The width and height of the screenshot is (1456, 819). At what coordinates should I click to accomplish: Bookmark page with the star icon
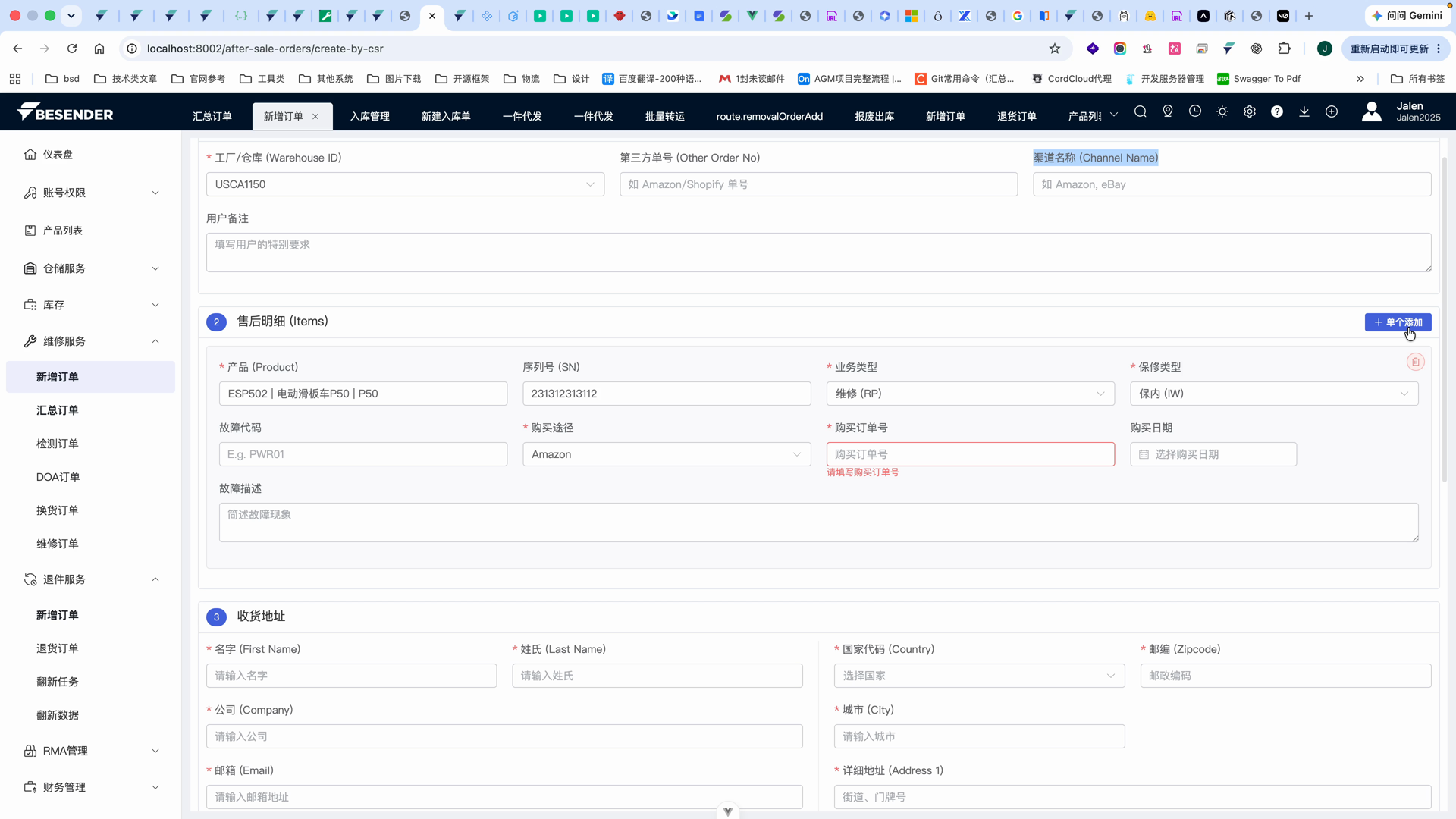(x=1055, y=49)
